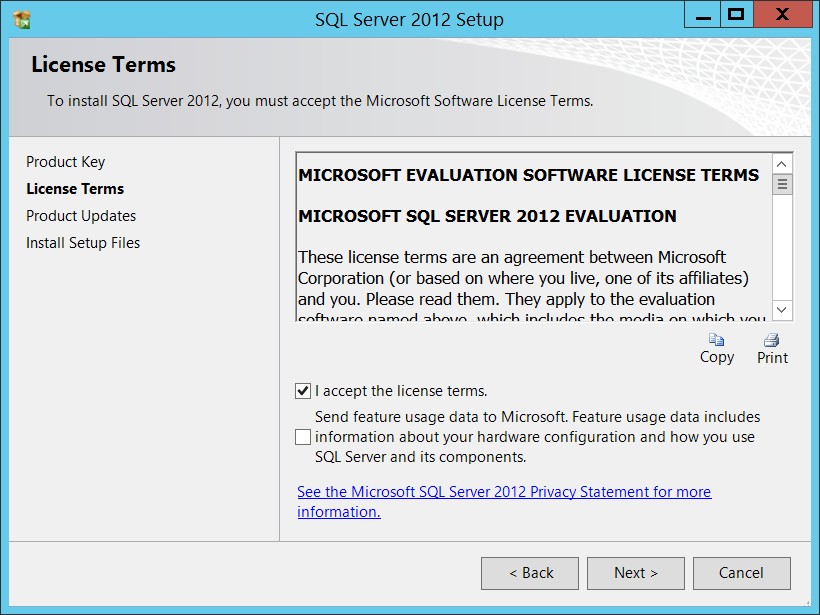The height and width of the screenshot is (615, 820).
Task: Click the license text scrollbar thumb
Action: click(782, 184)
